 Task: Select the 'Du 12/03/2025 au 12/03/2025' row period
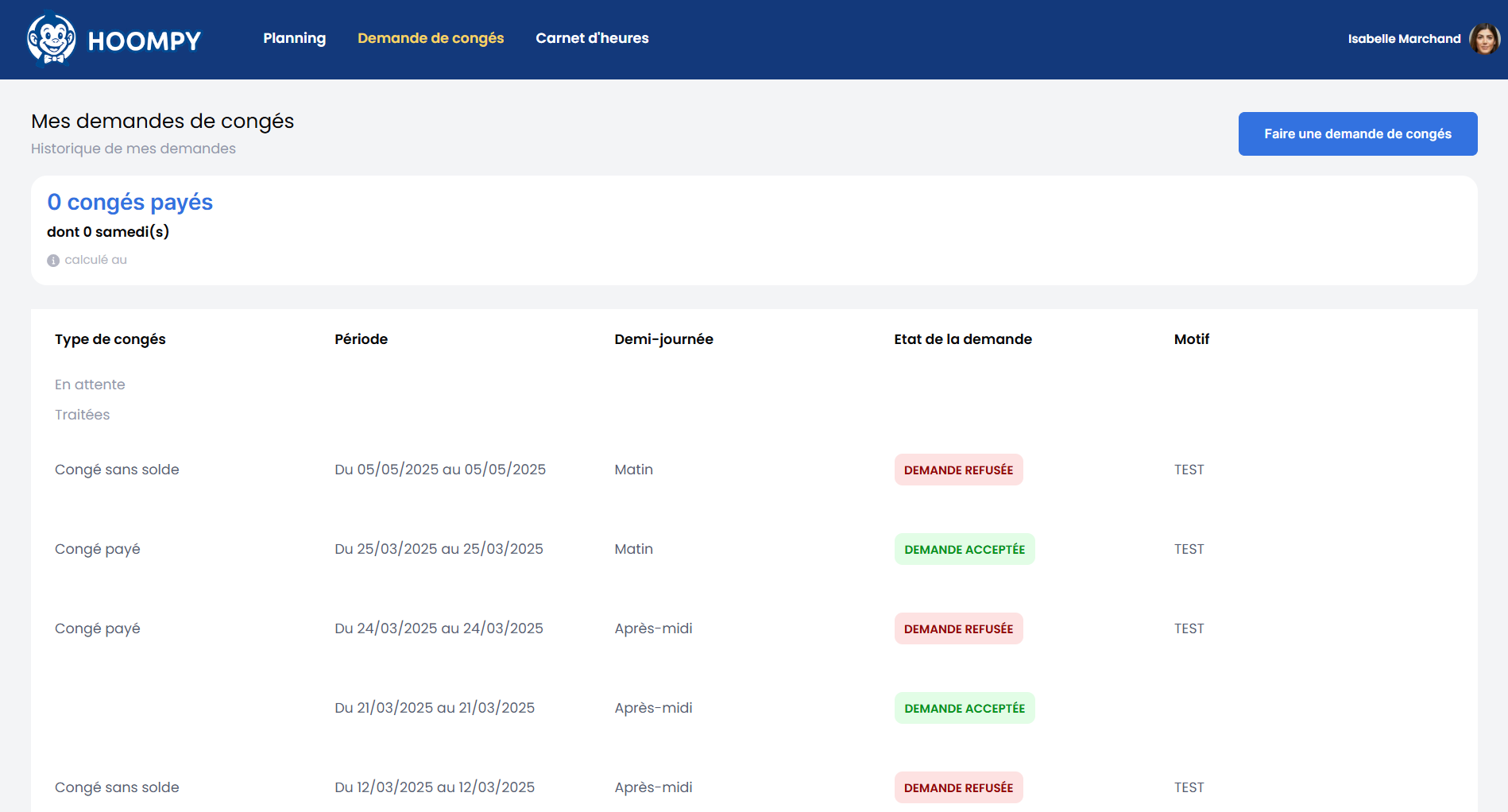pyautogui.click(x=434, y=787)
